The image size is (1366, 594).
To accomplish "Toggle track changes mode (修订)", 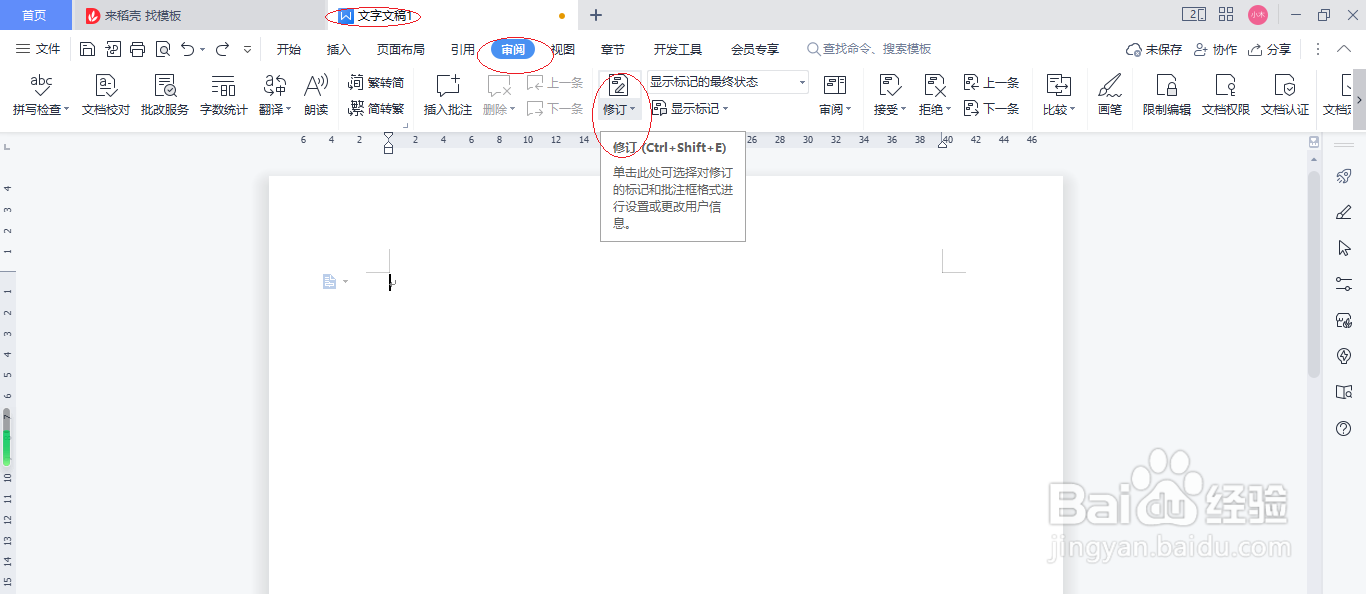I will click(x=618, y=95).
